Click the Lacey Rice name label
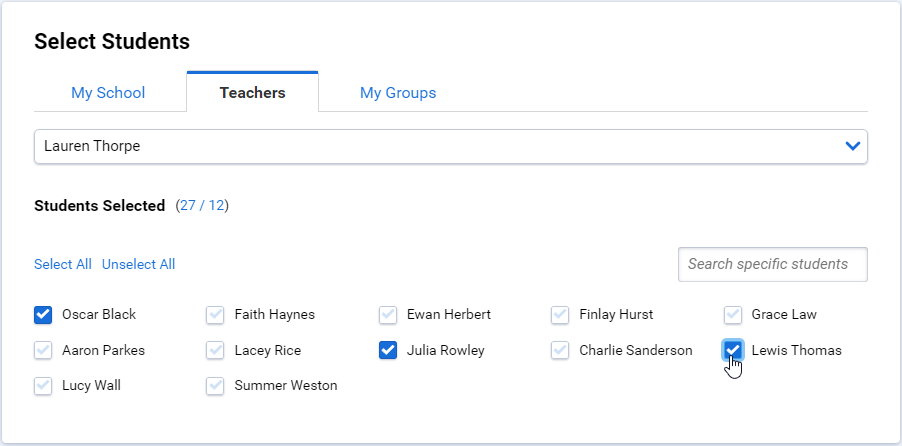Screen dimensions: 902x446 pyautogui.click(x=267, y=350)
